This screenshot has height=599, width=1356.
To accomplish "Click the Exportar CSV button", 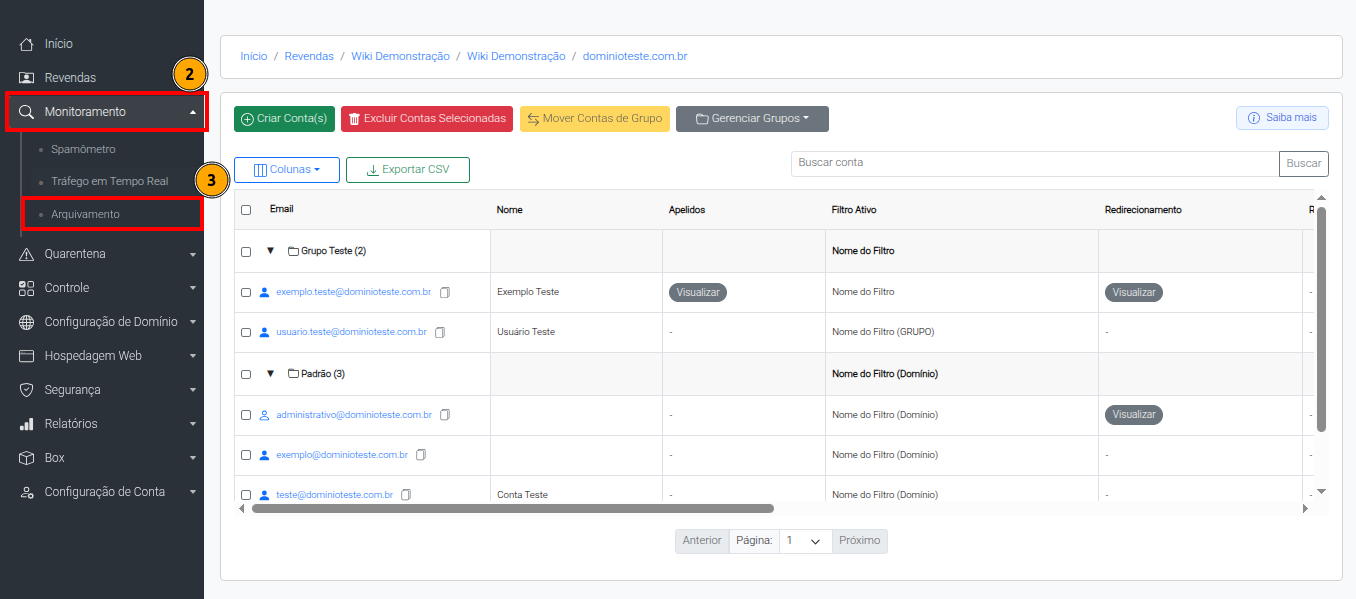I will tap(408, 170).
